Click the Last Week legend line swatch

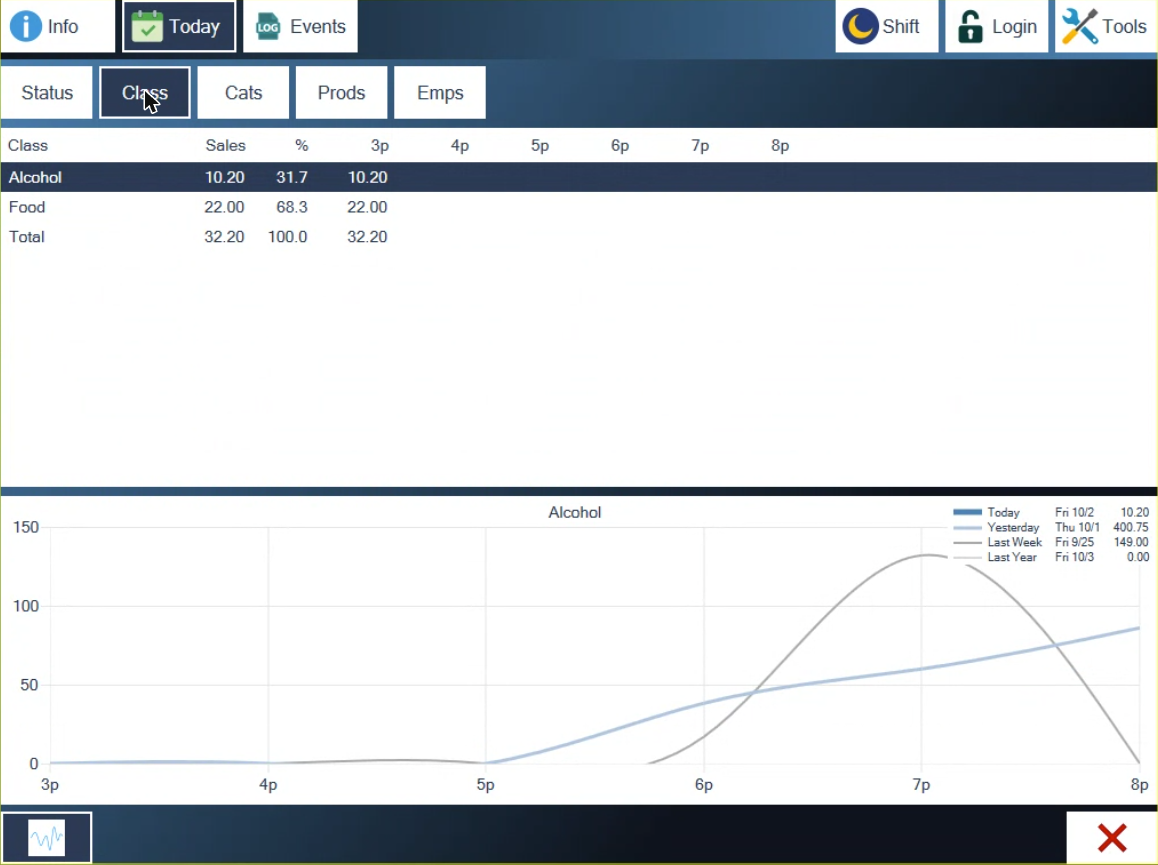tap(967, 542)
